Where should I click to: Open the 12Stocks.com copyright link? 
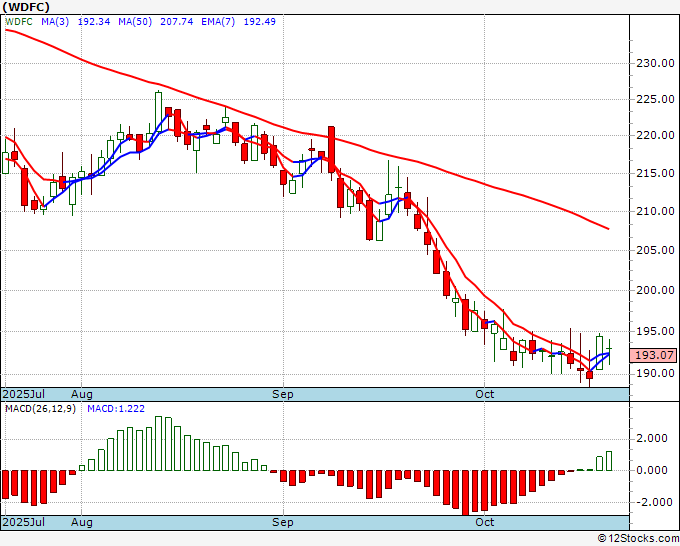tap(638, 539)
